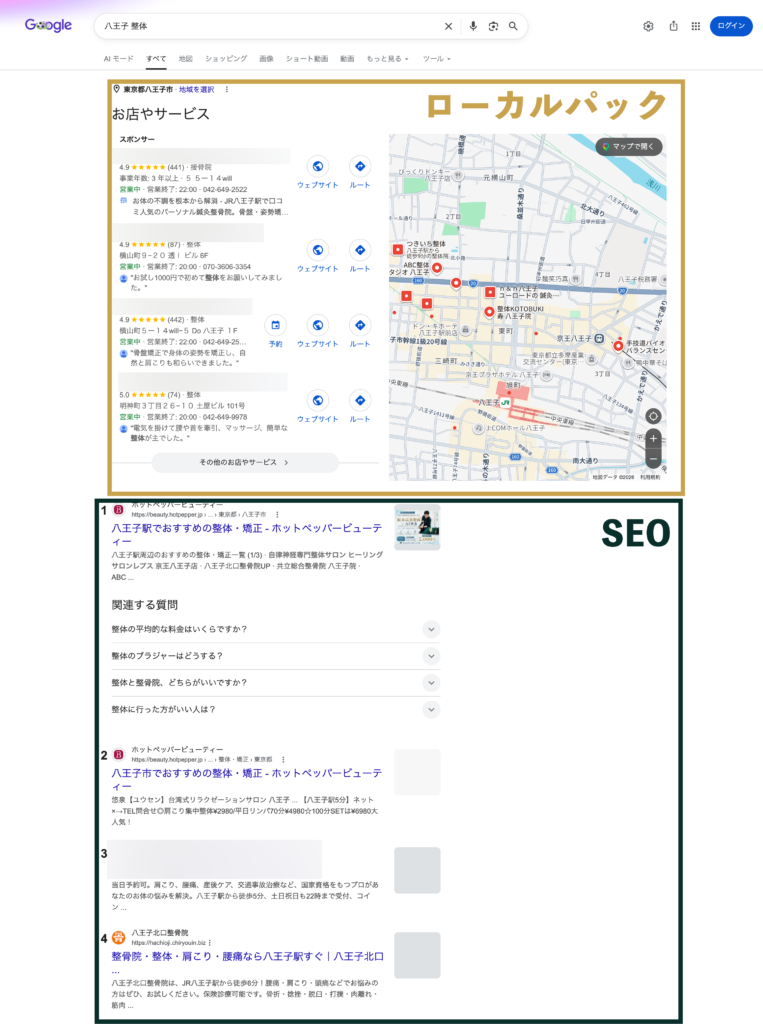Click the share icon in header
The height and width of the screenshot is (1024, 763).
click(x=674, y=26)
